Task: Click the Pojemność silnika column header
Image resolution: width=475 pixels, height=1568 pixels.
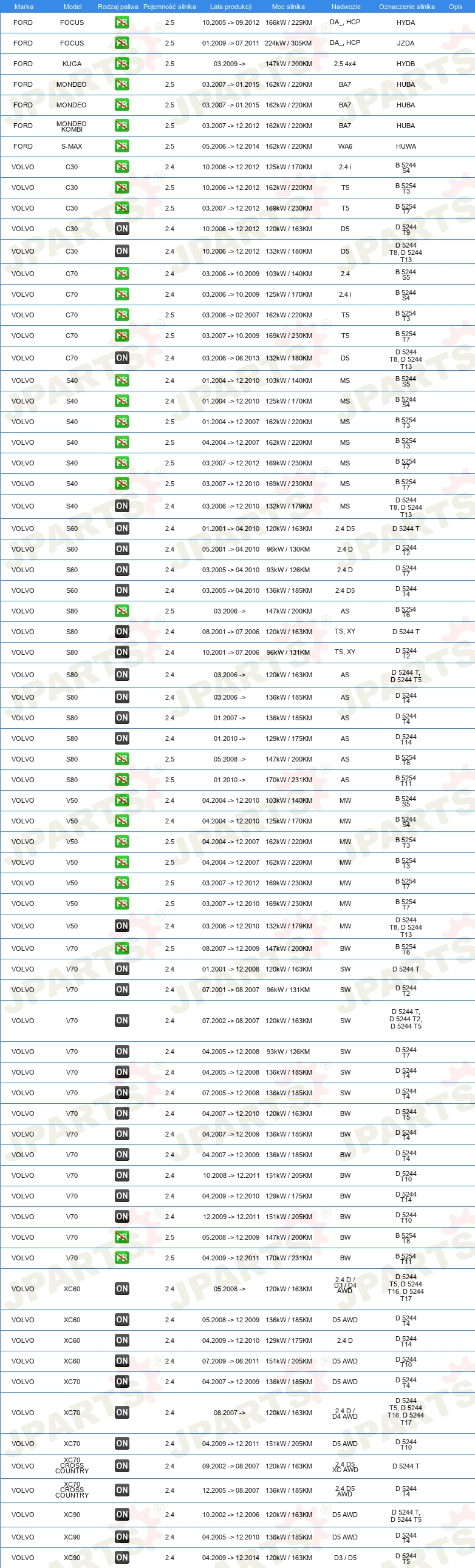Action: click(x=169, y=7)
